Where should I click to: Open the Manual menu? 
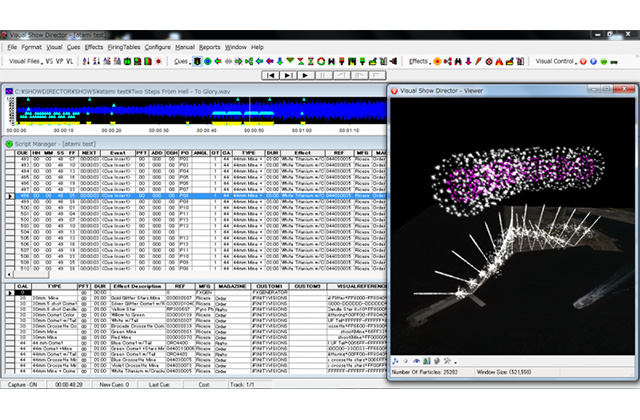(185, 47)
